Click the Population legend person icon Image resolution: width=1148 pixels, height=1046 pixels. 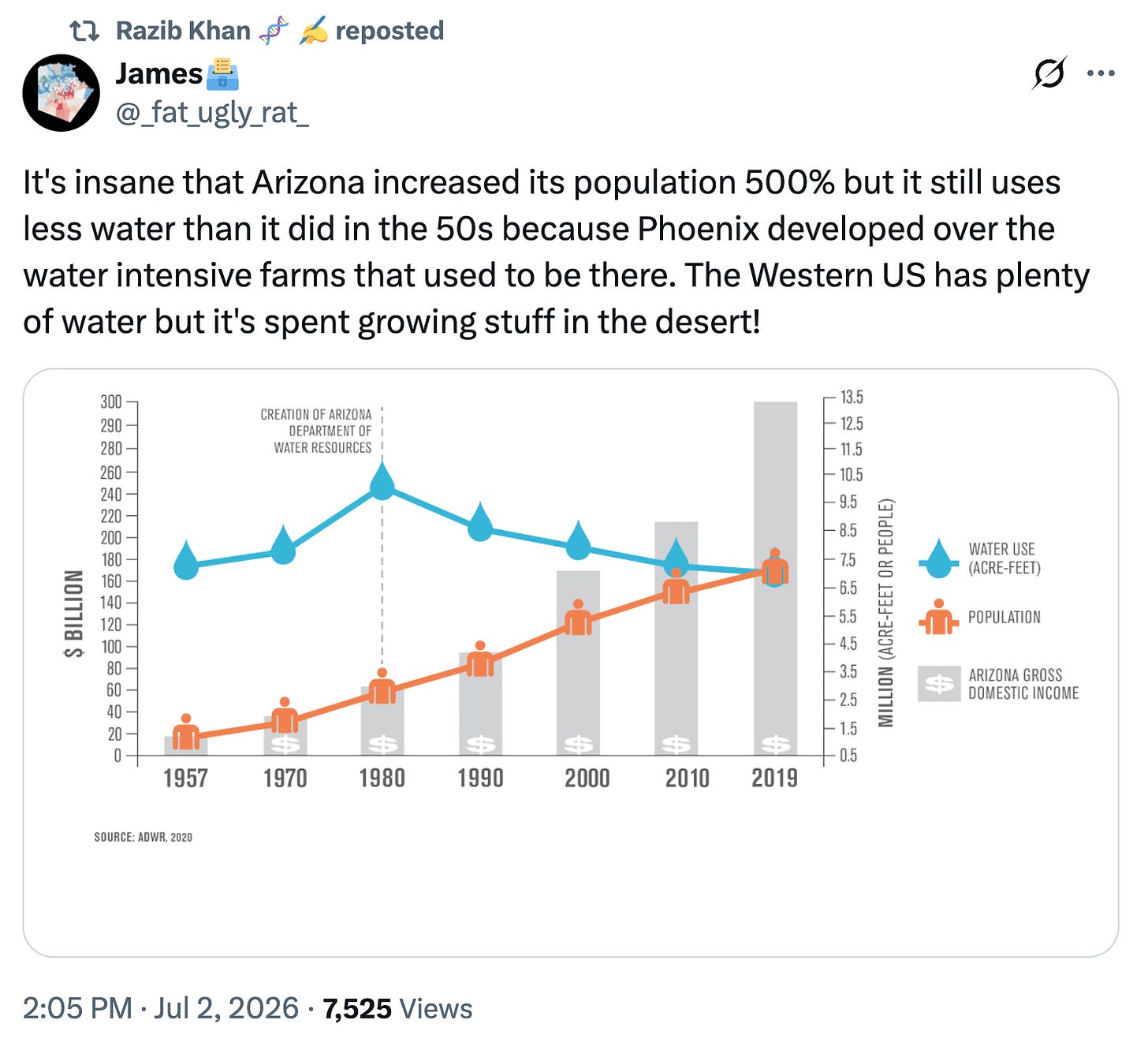pyautogui.click(x=938, y=617)
